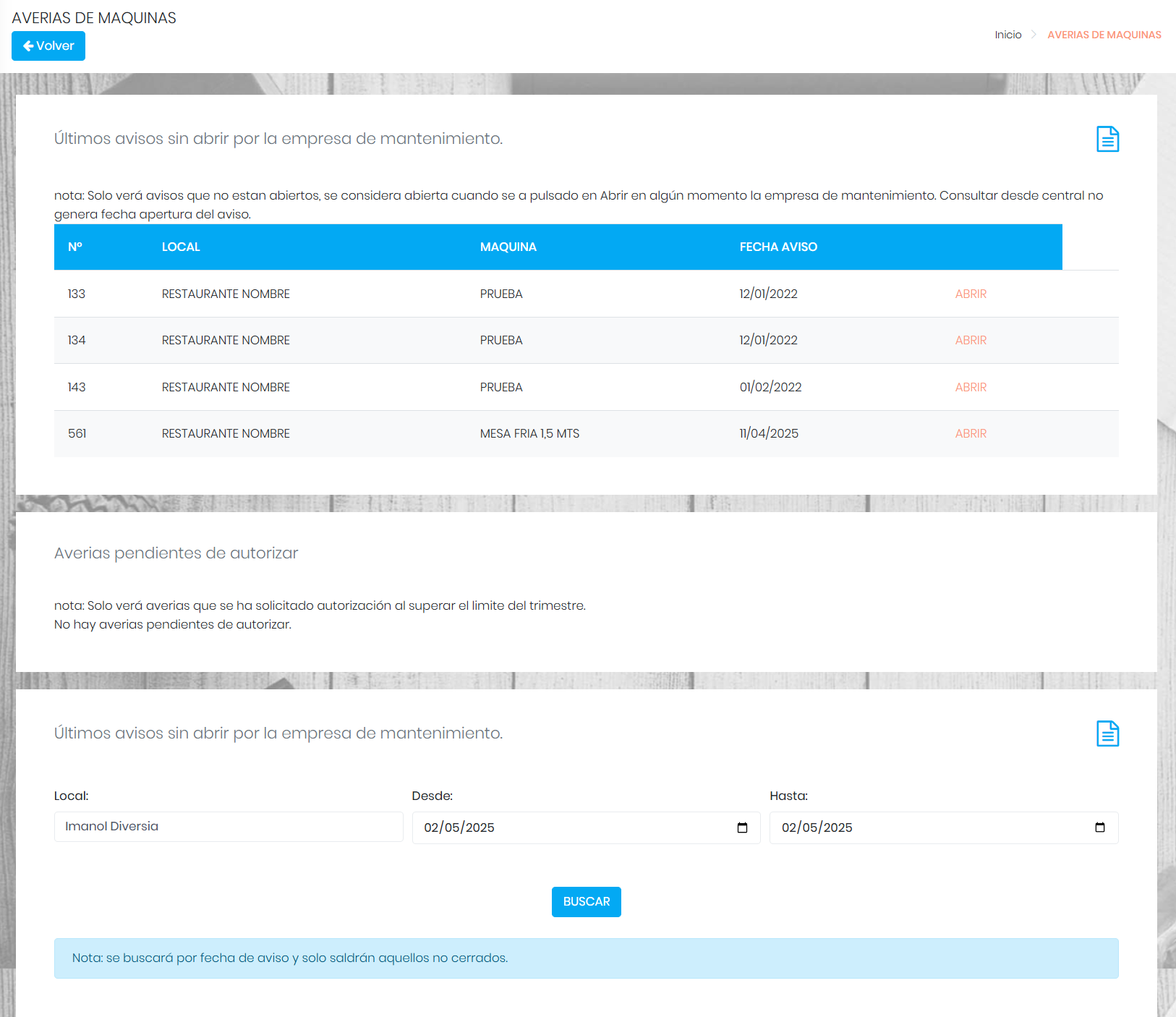This screenshot has height=1017, width=1176.
Task: Click AVERIAS DE MAQUINAS breadcrumb
Action: click(x=1104, y=35)
